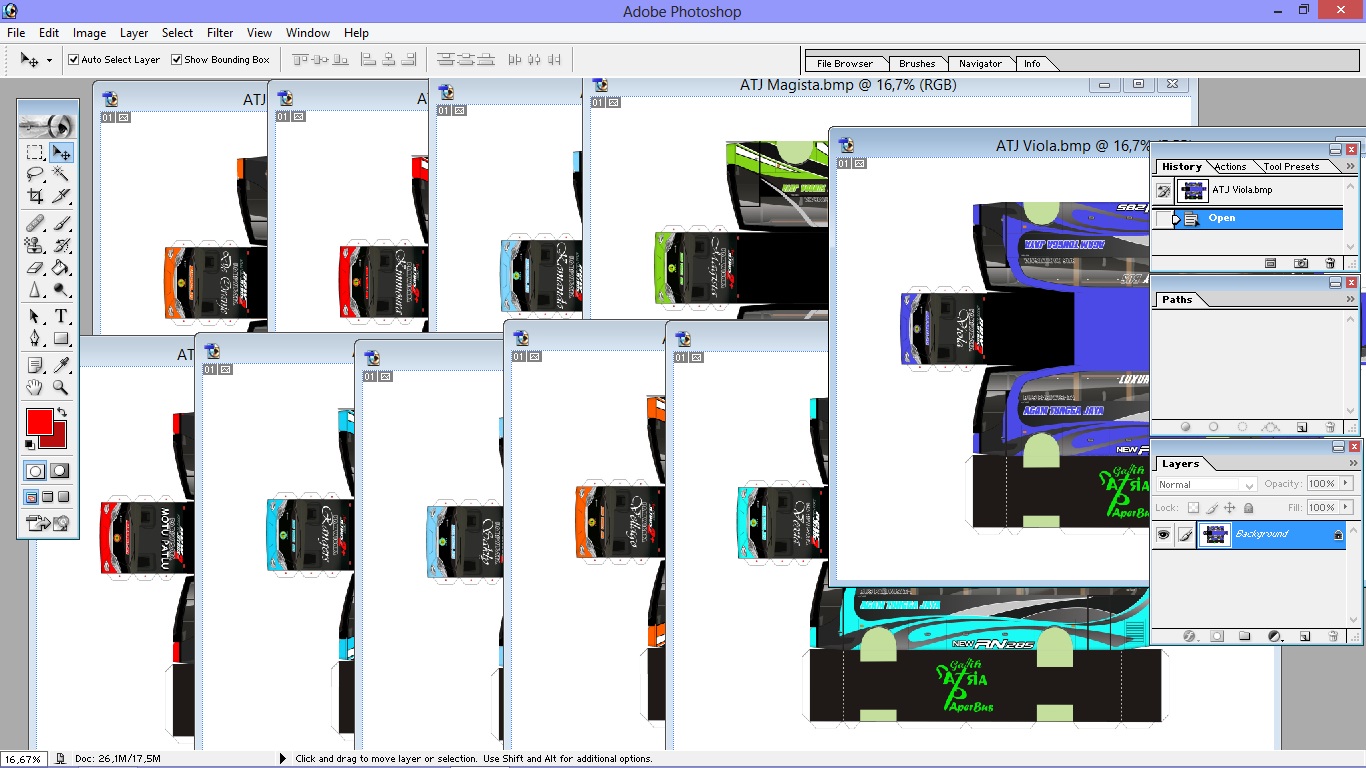Select the Brush tool
Image resolution: width=1366 pixels, height=768 pixels.
point(61,222)
